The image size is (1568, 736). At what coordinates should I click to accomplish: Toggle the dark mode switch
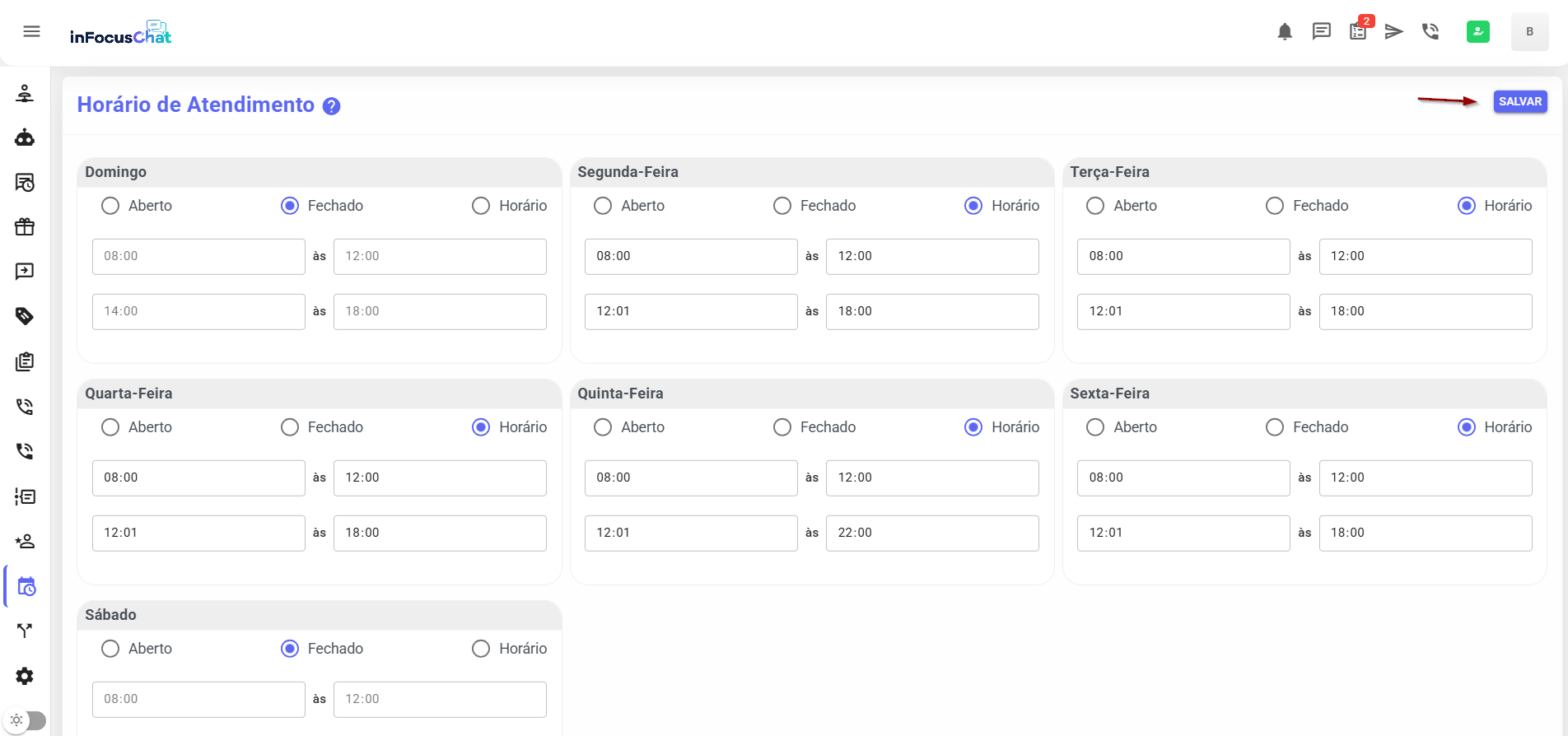pos(25,720)
